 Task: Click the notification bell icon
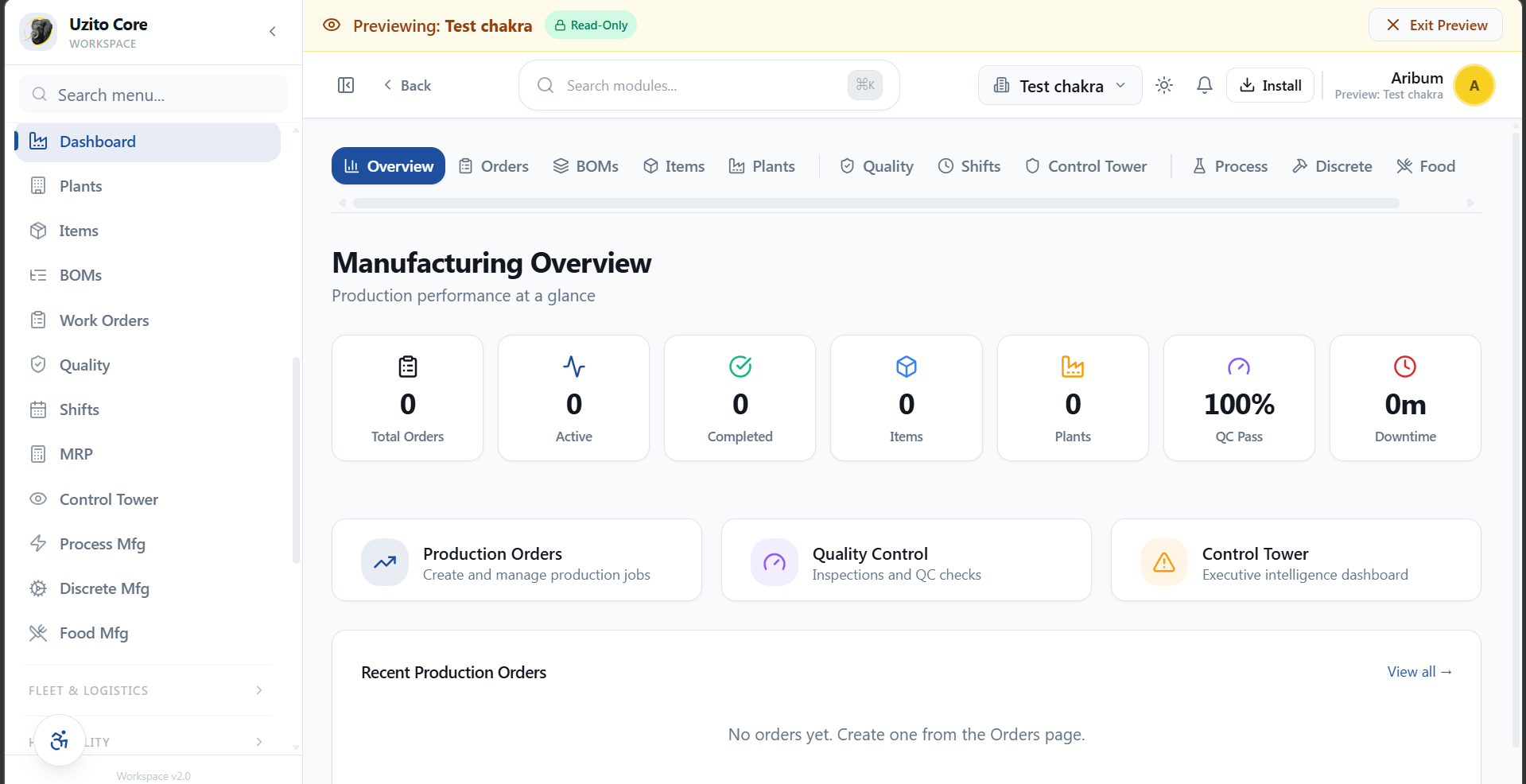click(x=1204, y=85)
